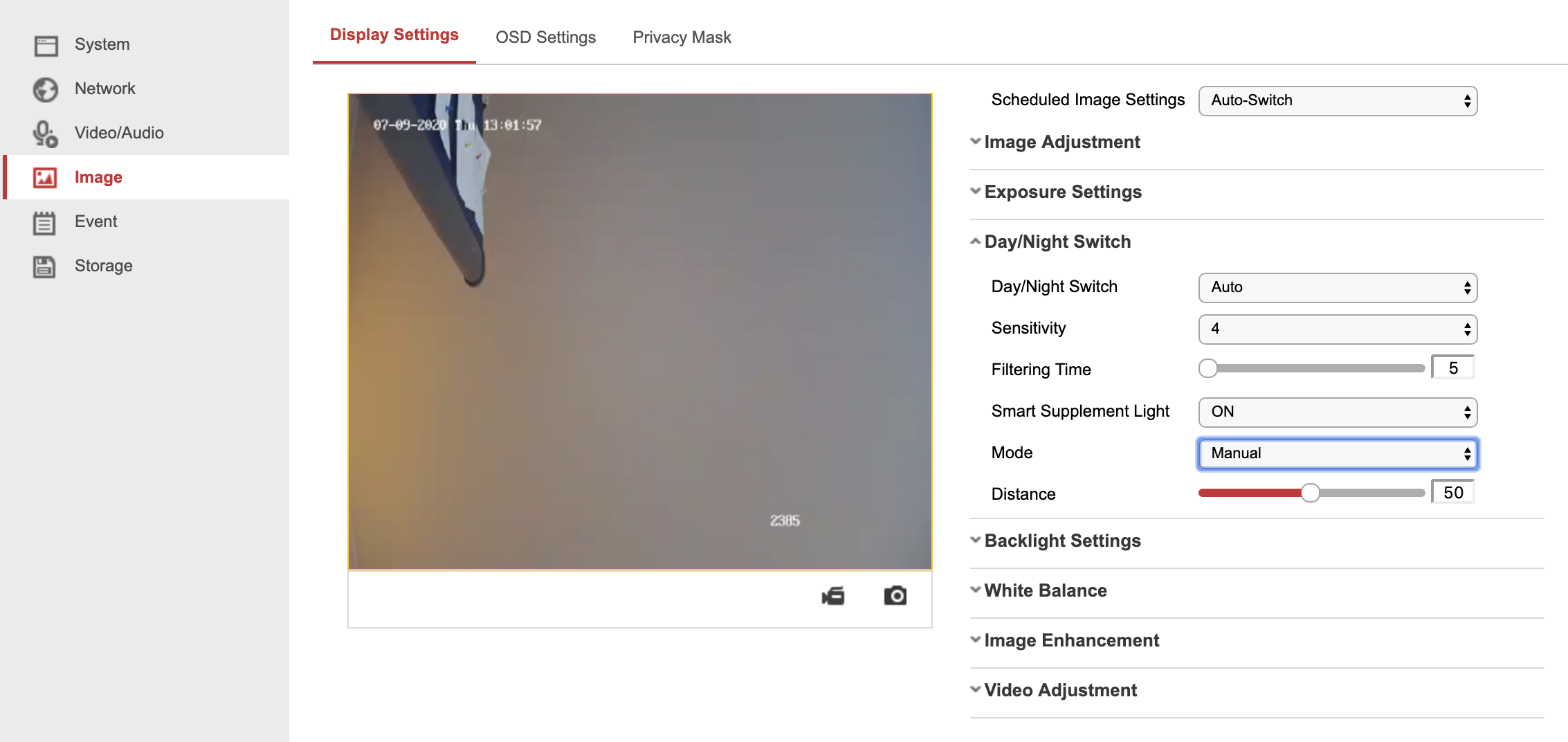Click the Network globe icon

point(46,89)
